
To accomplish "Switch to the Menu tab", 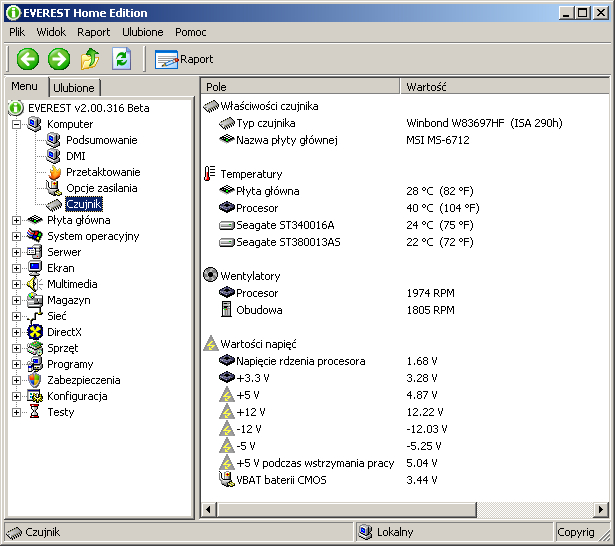I will [24, 86].
